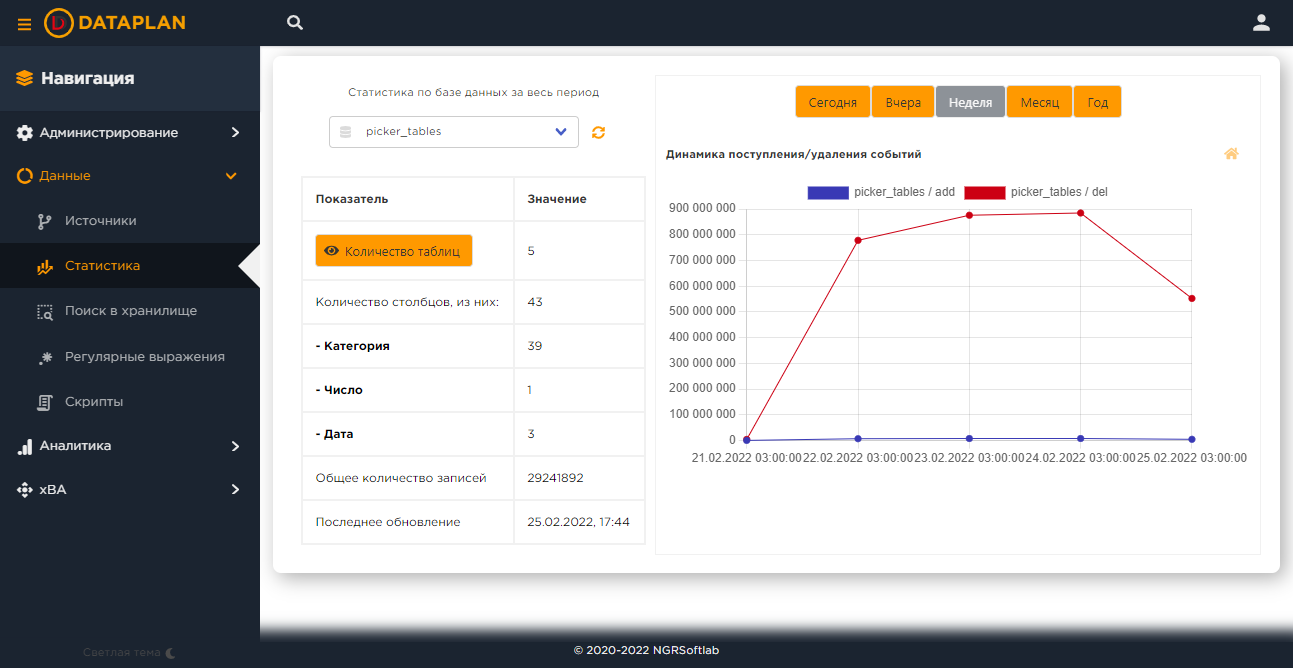
Task: Toggle picker_tables / add legend series
Action: (880, 192)
